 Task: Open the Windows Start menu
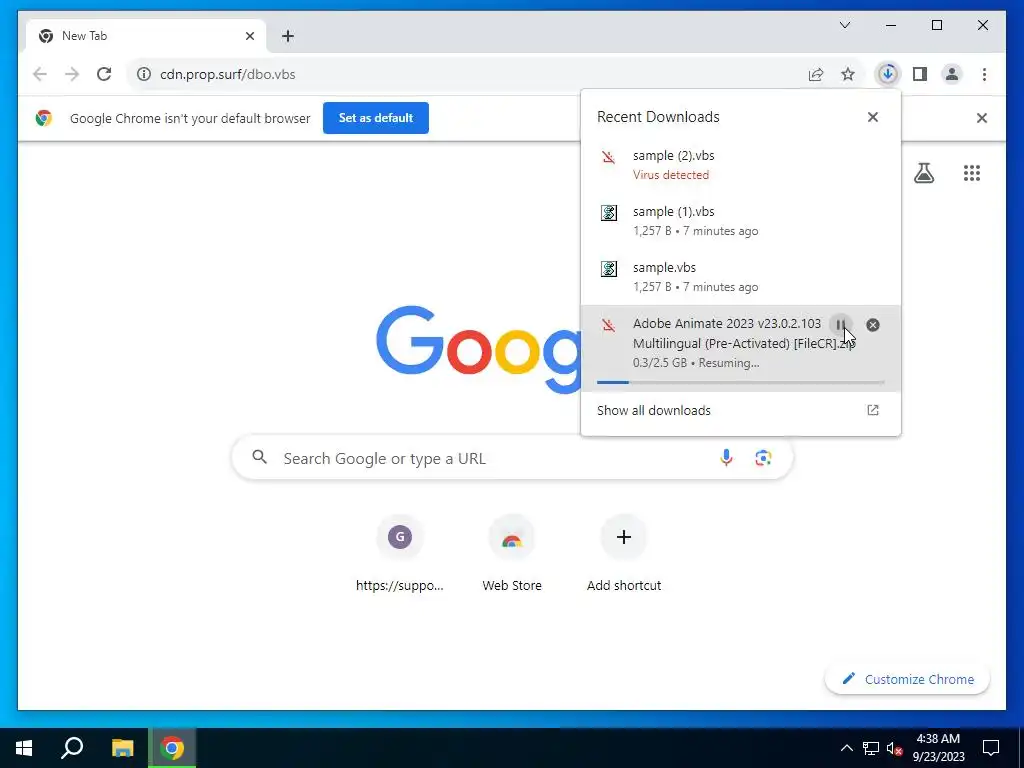coord(24,748)
